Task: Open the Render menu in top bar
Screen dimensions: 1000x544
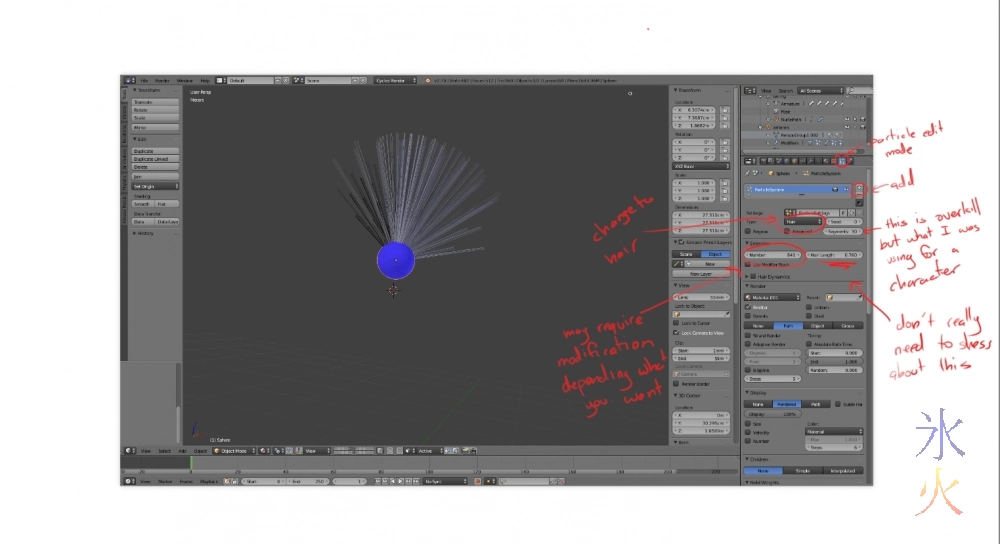Action: pyautogui.click(x=163, y=80)
